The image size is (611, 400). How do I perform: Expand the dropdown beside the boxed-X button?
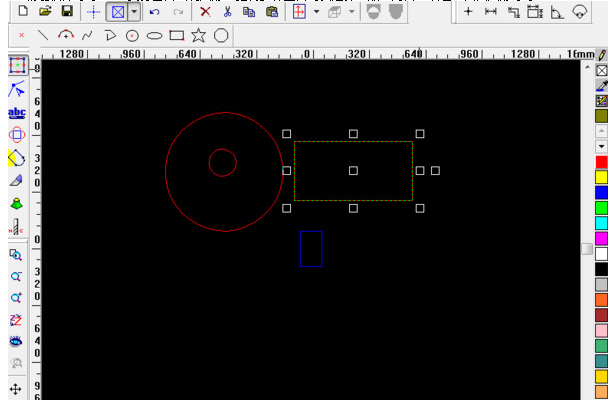point(133,12)
